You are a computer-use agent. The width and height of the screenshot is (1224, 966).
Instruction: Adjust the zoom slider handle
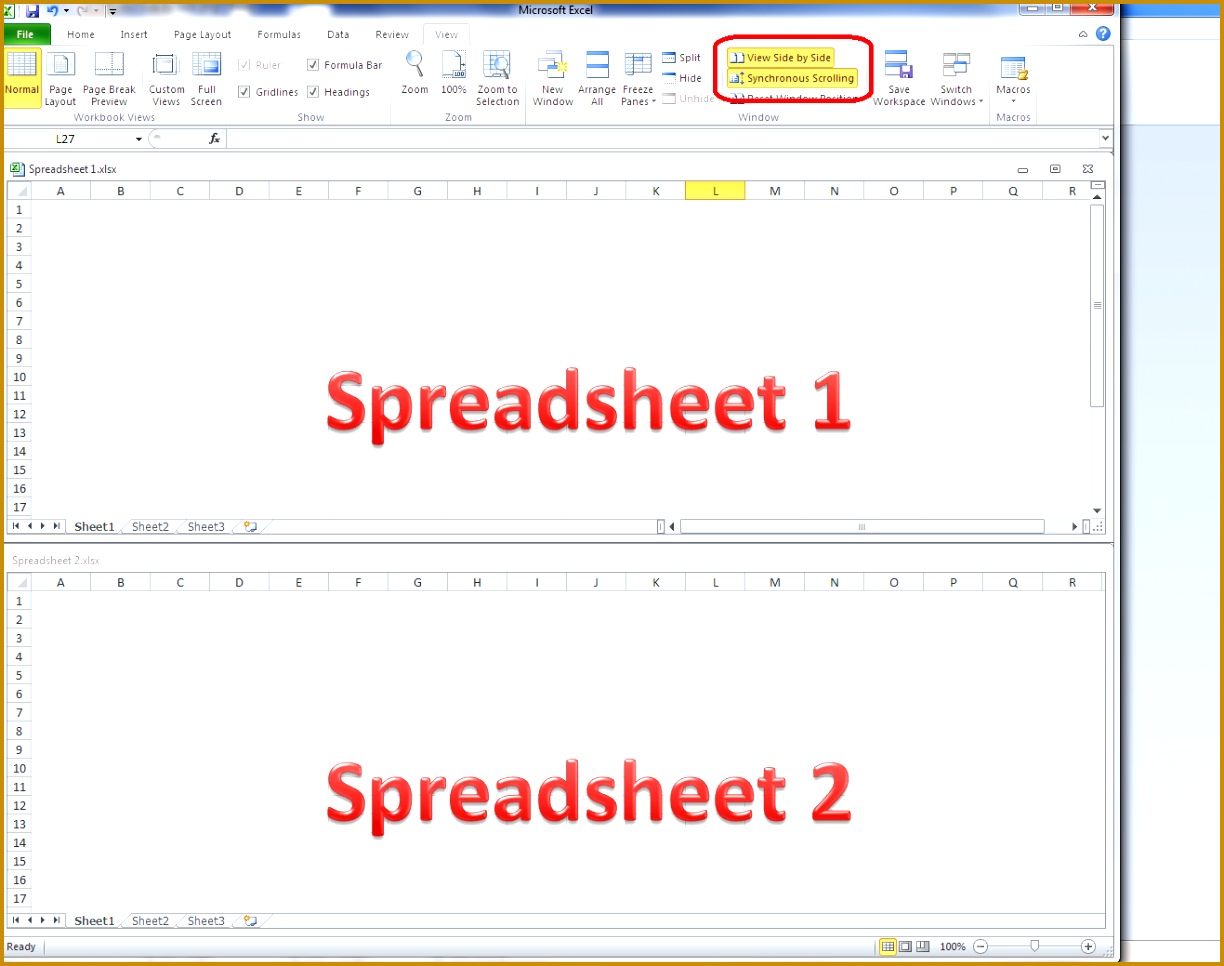pyautogui.click(x=1035, y=946)
